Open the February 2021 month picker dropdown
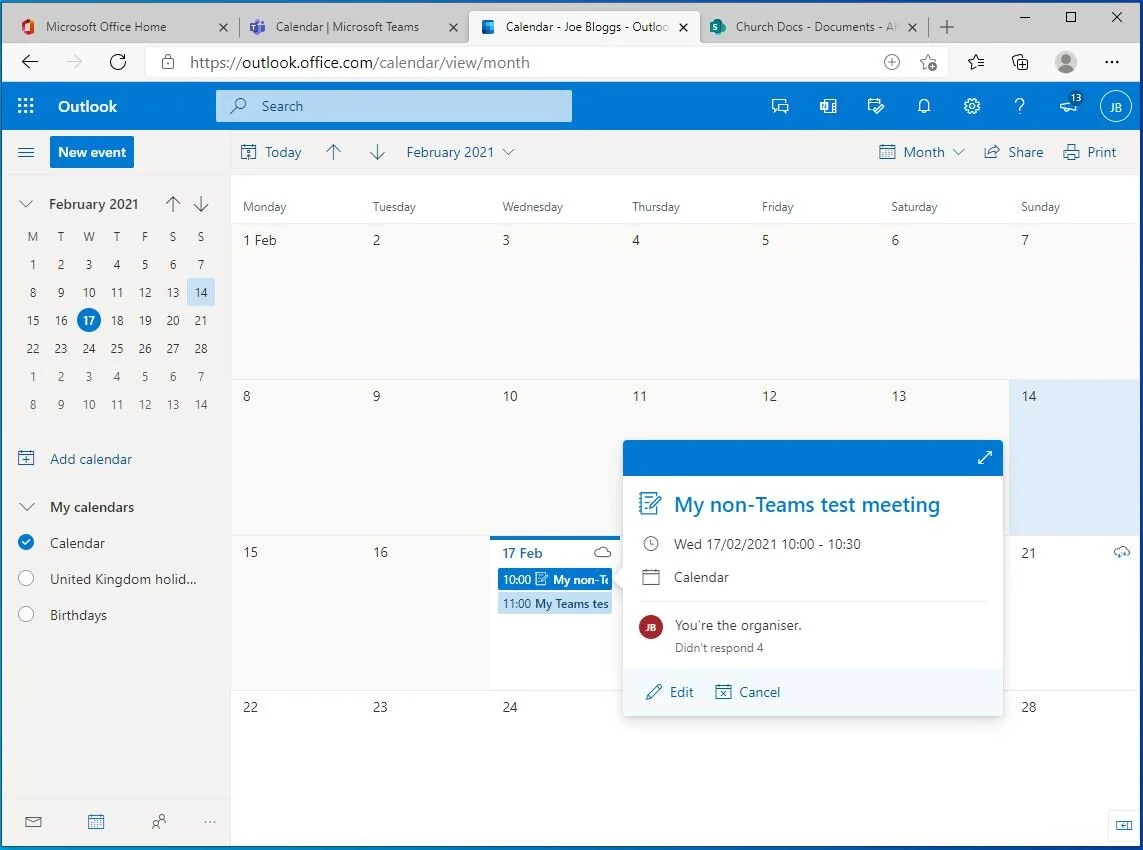This screenshot has height=850, width=1143. pyautogui.click(x=460, y=152)
